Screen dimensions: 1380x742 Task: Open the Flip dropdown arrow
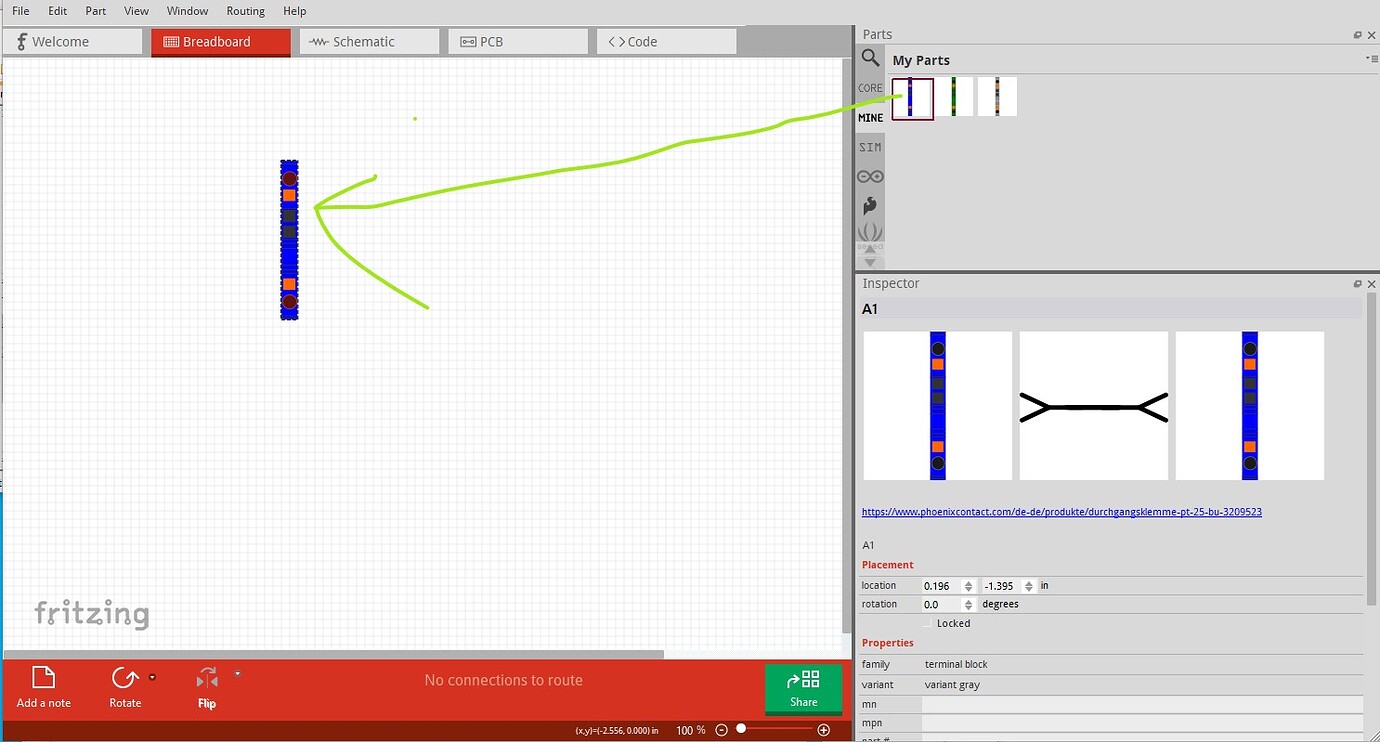(237, 674)
